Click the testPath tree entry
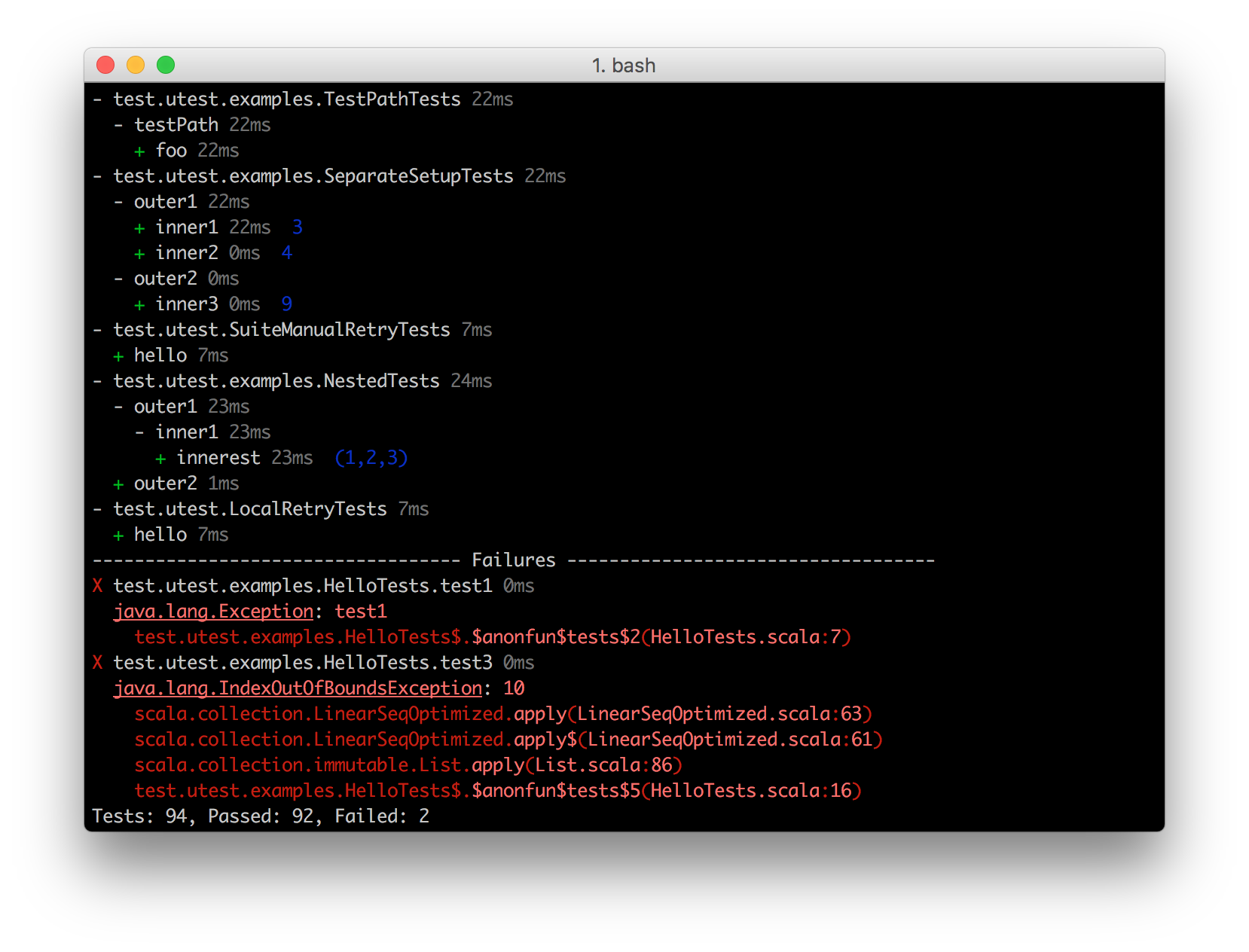Screen dimensions: 1249x952 (176, 124)
